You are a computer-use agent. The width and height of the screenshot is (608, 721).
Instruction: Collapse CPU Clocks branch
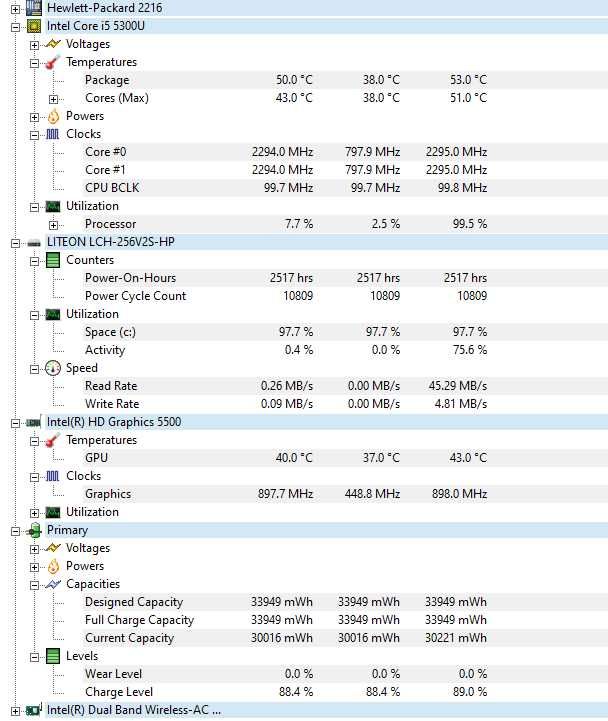[34, 135]
